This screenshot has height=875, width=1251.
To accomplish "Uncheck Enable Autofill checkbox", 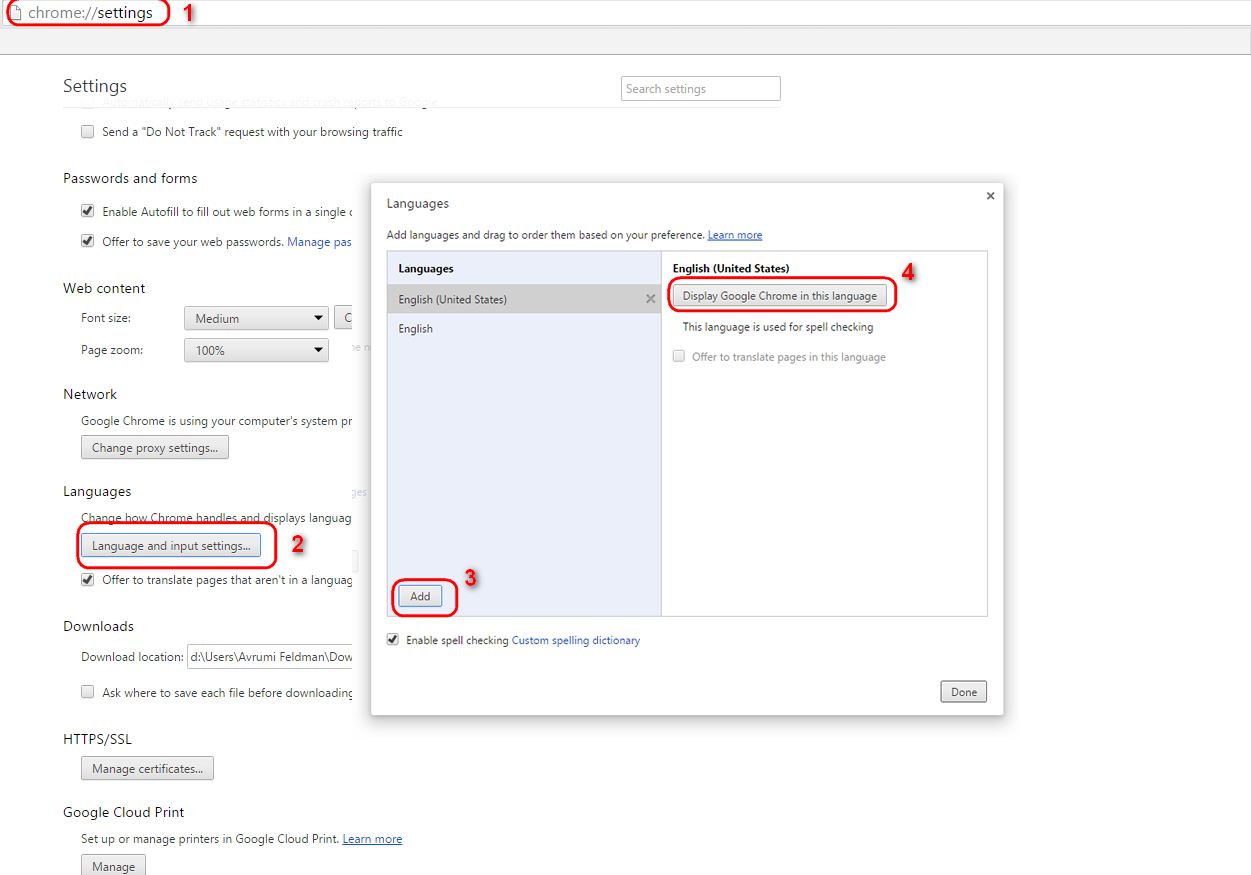I will tap(88, 212).
